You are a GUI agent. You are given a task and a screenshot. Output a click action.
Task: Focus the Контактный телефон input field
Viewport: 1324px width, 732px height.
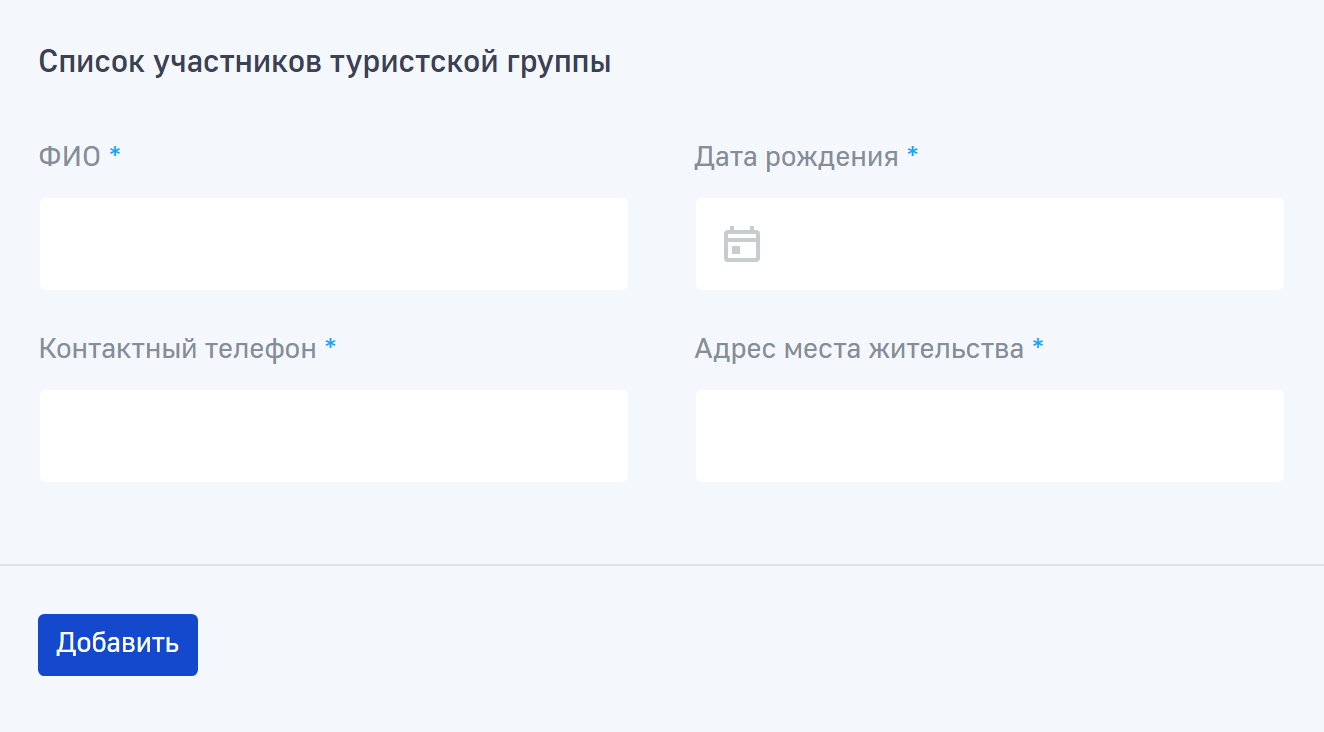pos(334,436)
